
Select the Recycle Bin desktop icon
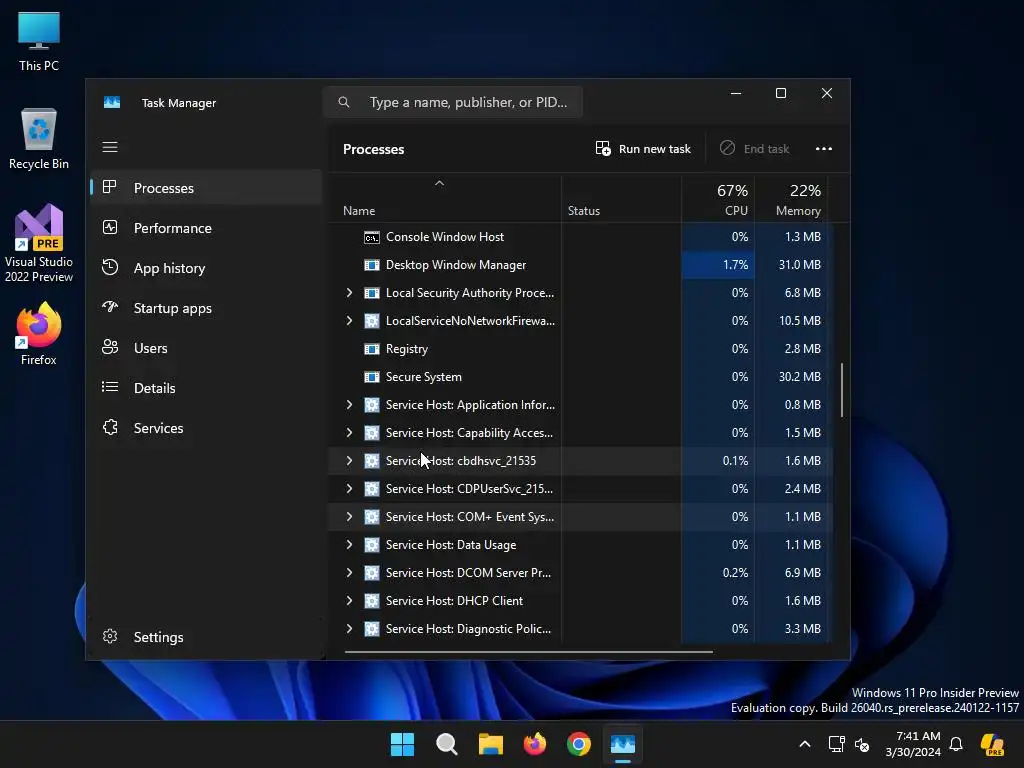click(39, 139)
